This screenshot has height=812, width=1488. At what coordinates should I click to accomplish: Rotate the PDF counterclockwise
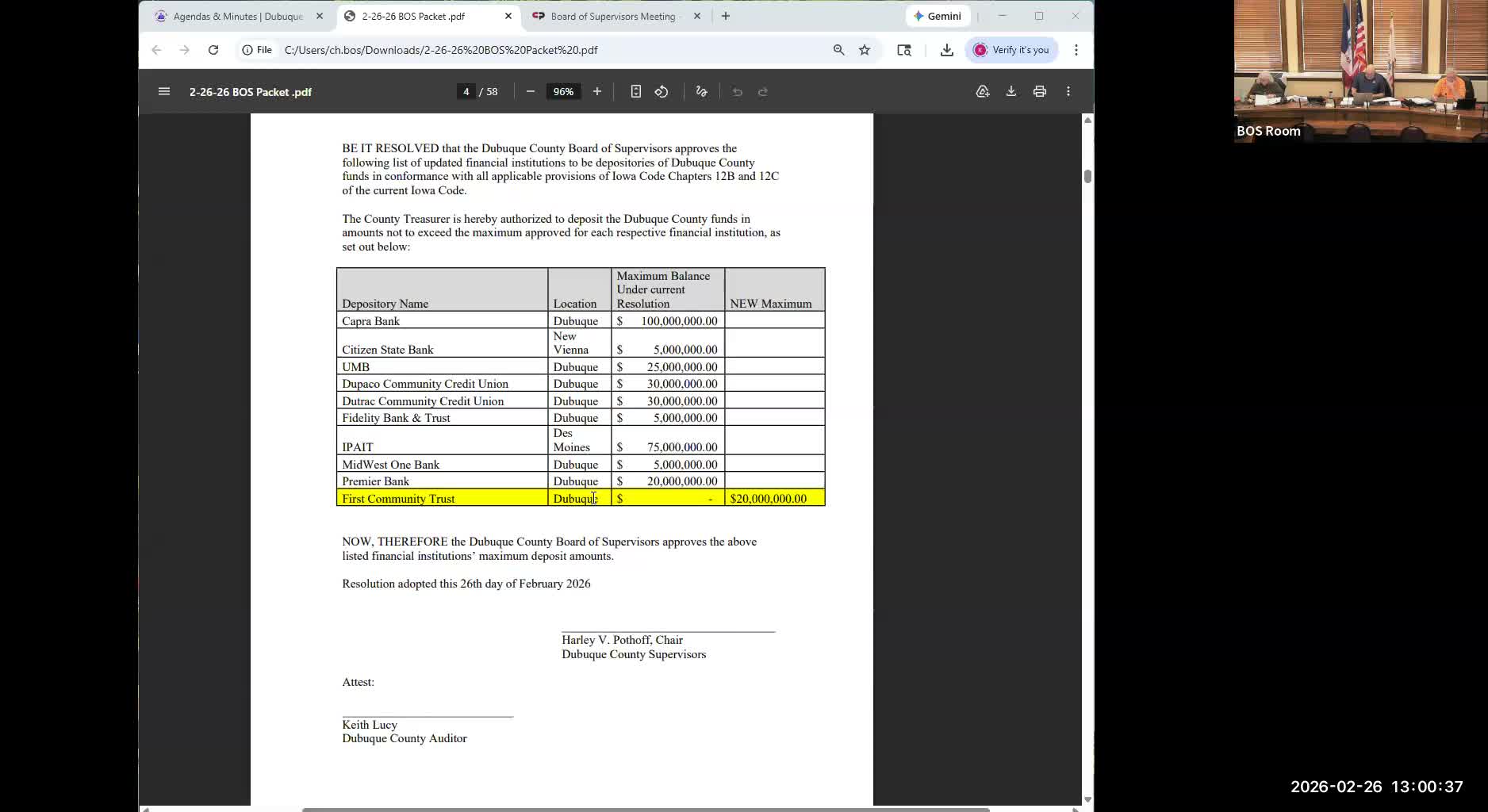(x=662, y=91)
